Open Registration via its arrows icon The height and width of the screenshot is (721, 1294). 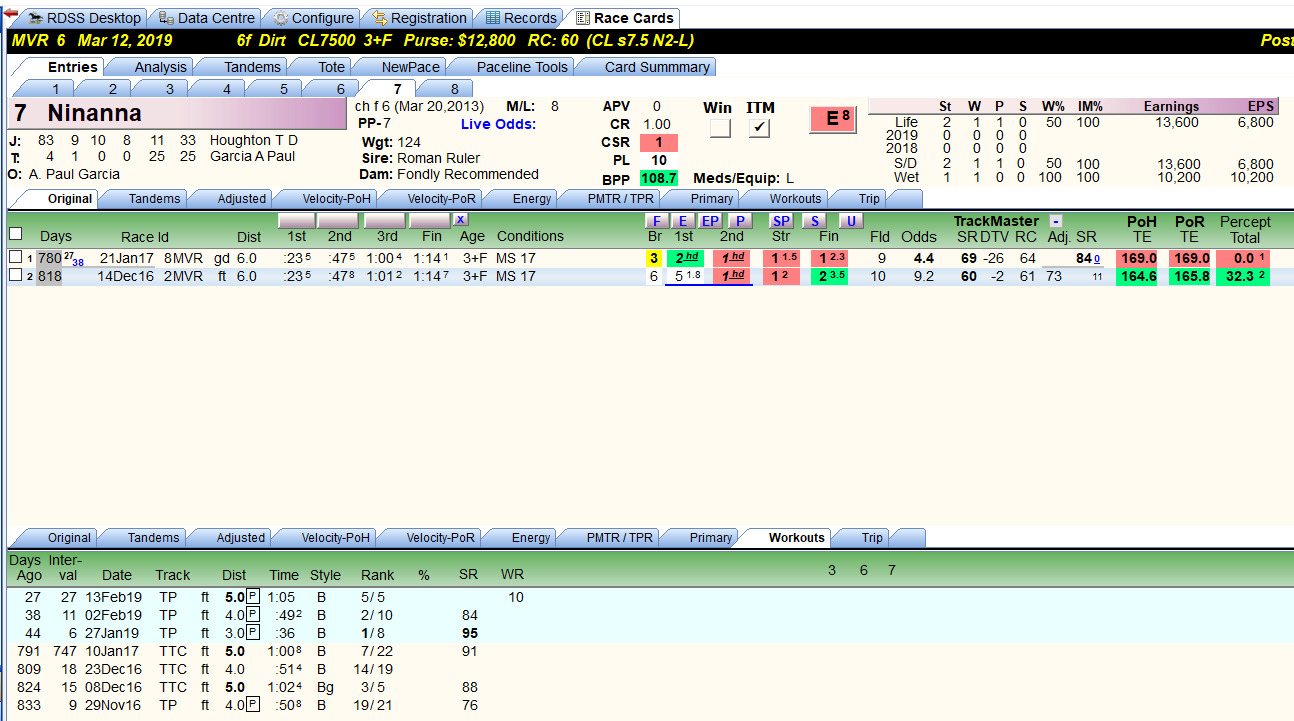[x=379, y=18]
